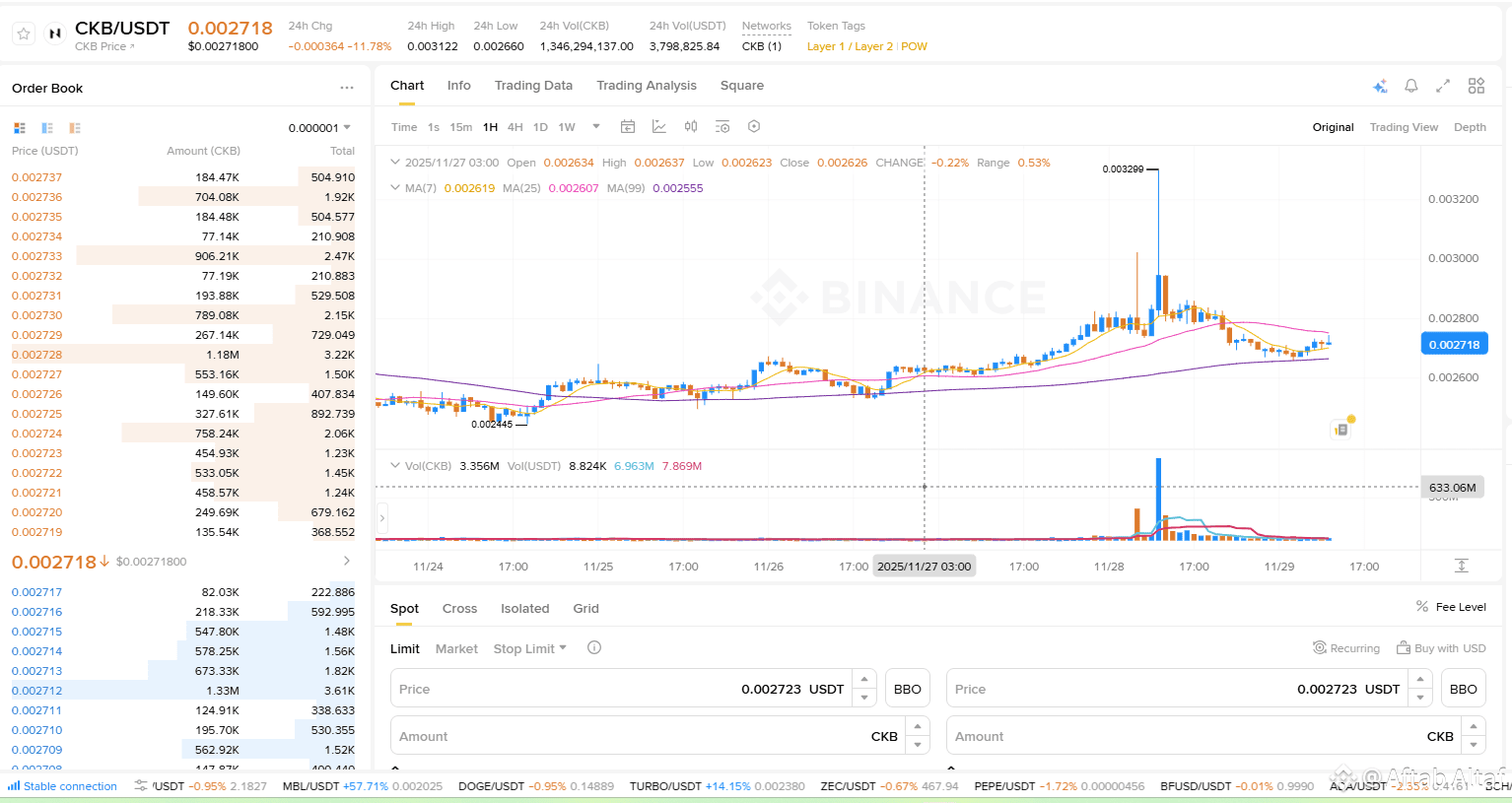Add CKB/USDT to favorites with star
Screen dimensions: 1512x803
click(24, 33)
